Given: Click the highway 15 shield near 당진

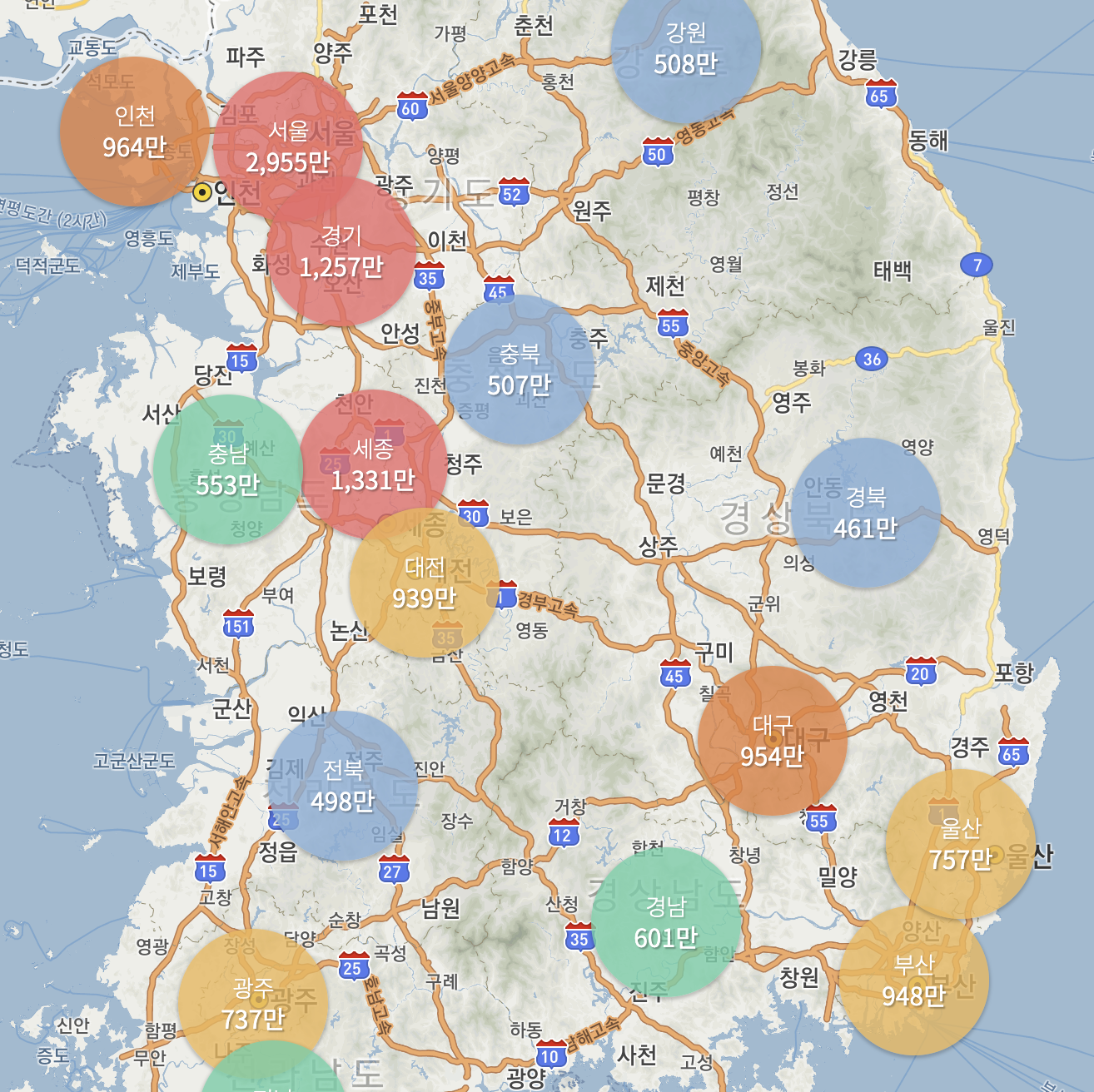Looking at the screenshot, I should [241, 358].
